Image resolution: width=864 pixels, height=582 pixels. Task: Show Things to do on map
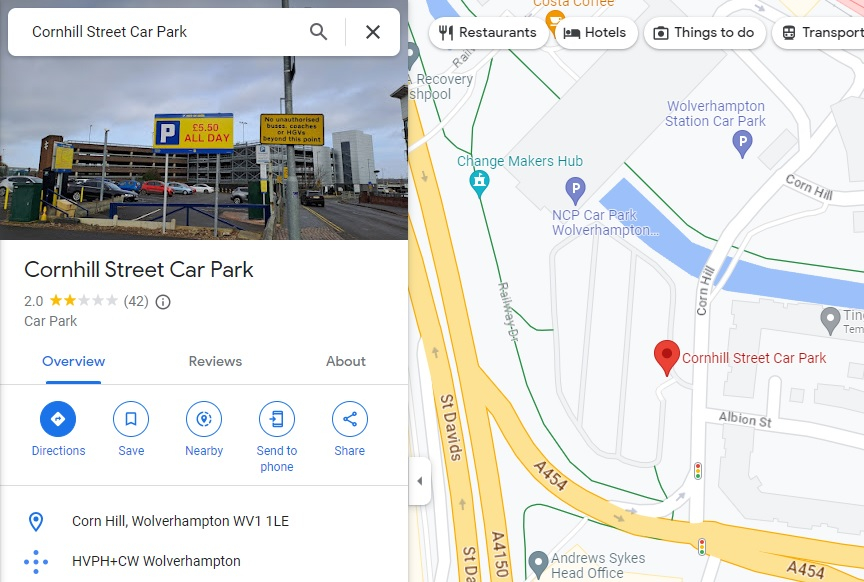[704, 33]
